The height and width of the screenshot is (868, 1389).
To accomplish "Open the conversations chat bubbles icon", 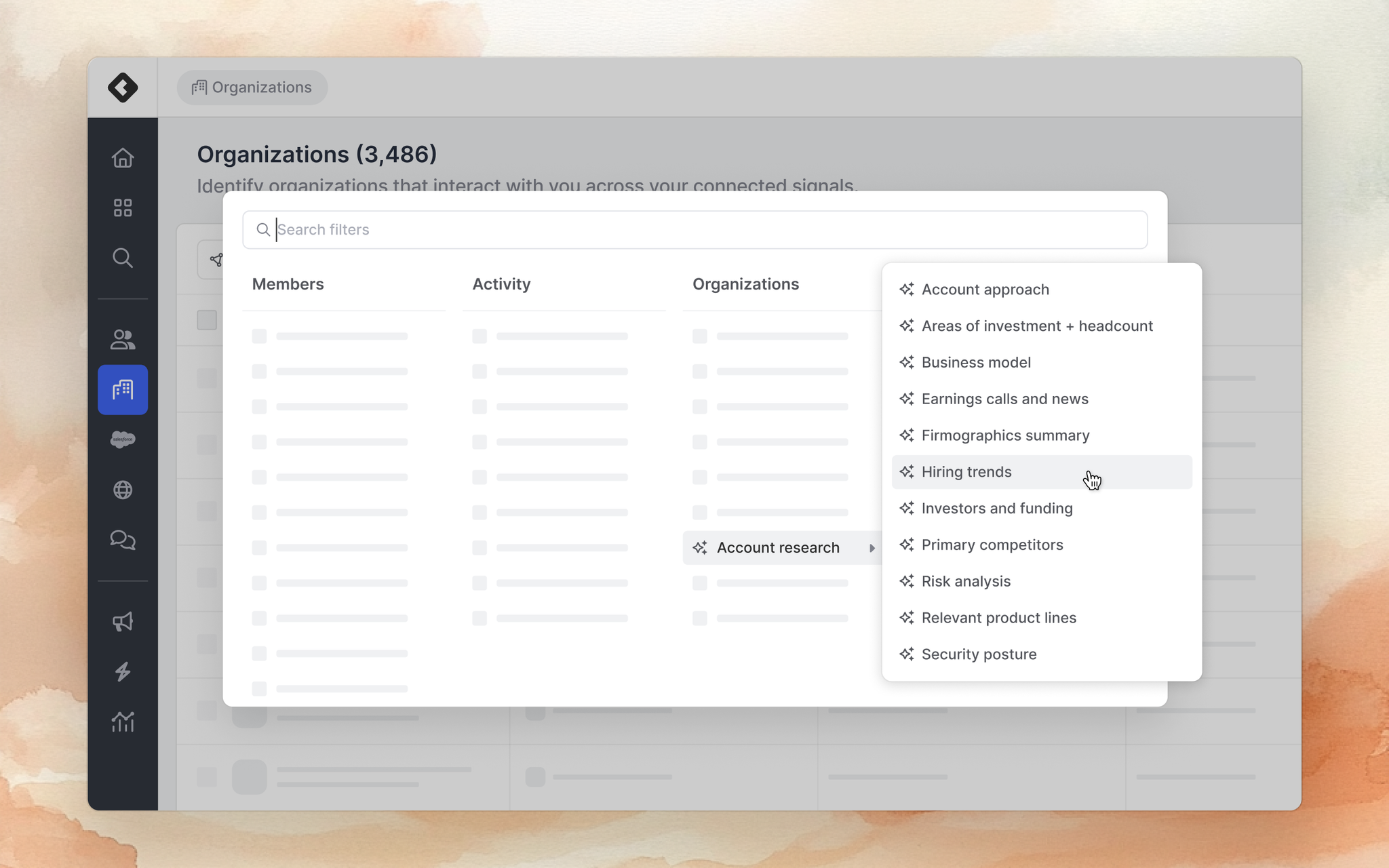I will click(123, 540).
